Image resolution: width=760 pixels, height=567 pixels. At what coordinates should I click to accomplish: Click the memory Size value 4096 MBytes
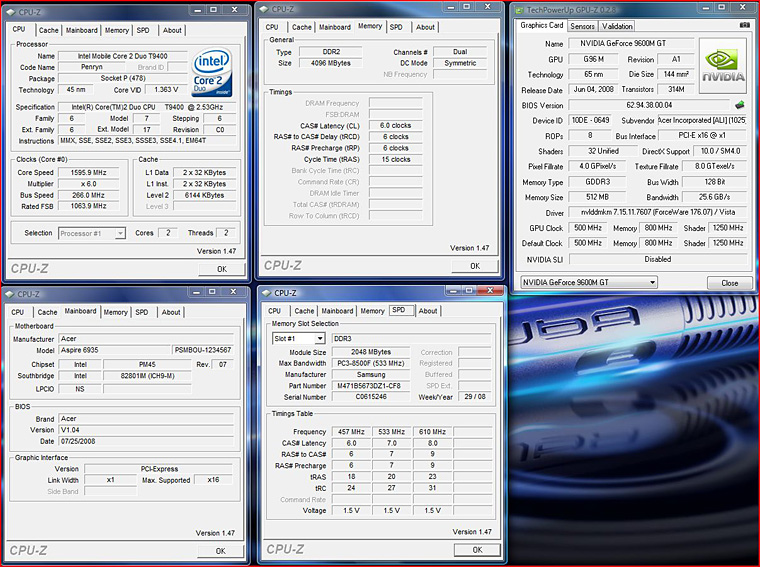[331, 63]
